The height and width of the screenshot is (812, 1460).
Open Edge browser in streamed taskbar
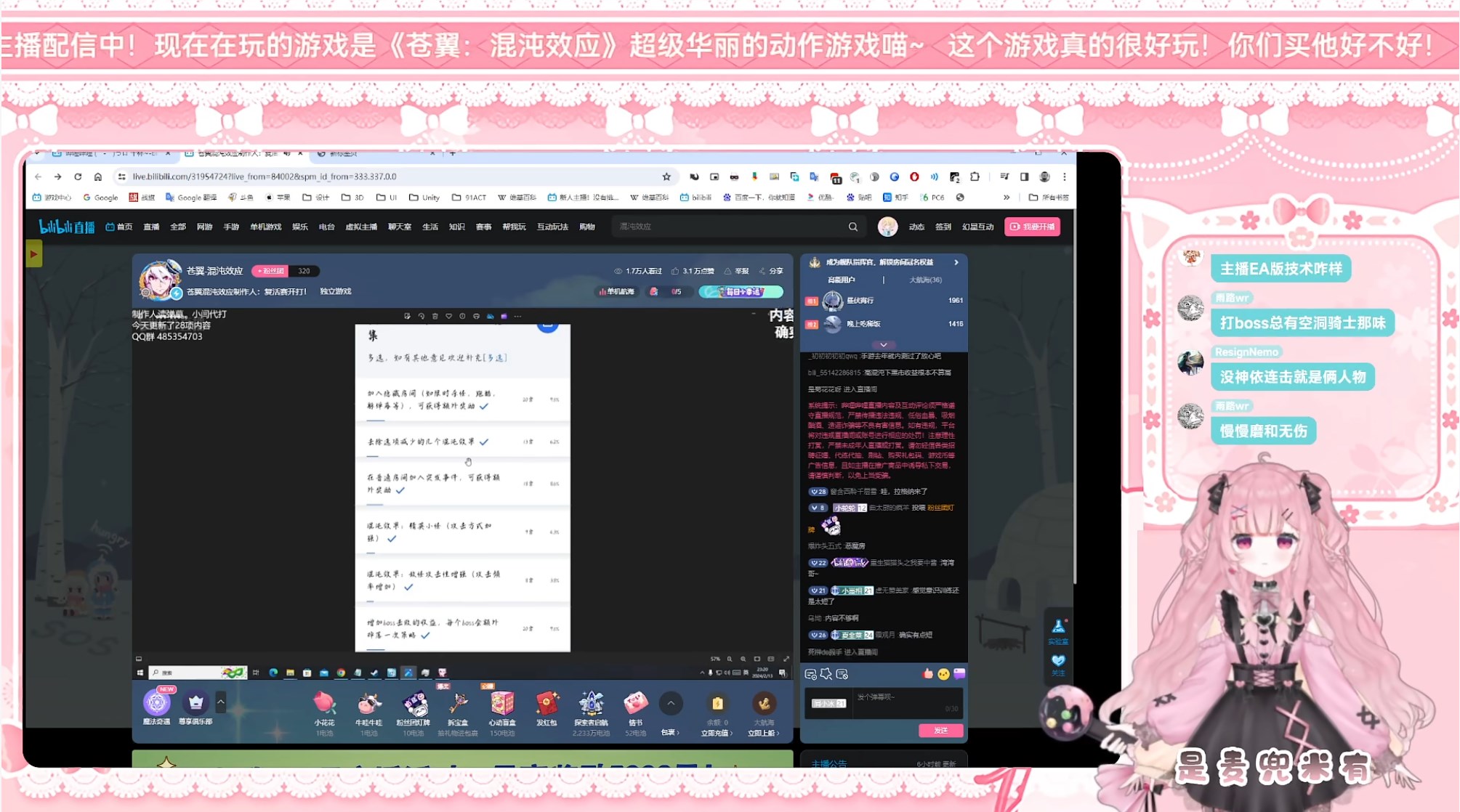click(x=273, y=673)
